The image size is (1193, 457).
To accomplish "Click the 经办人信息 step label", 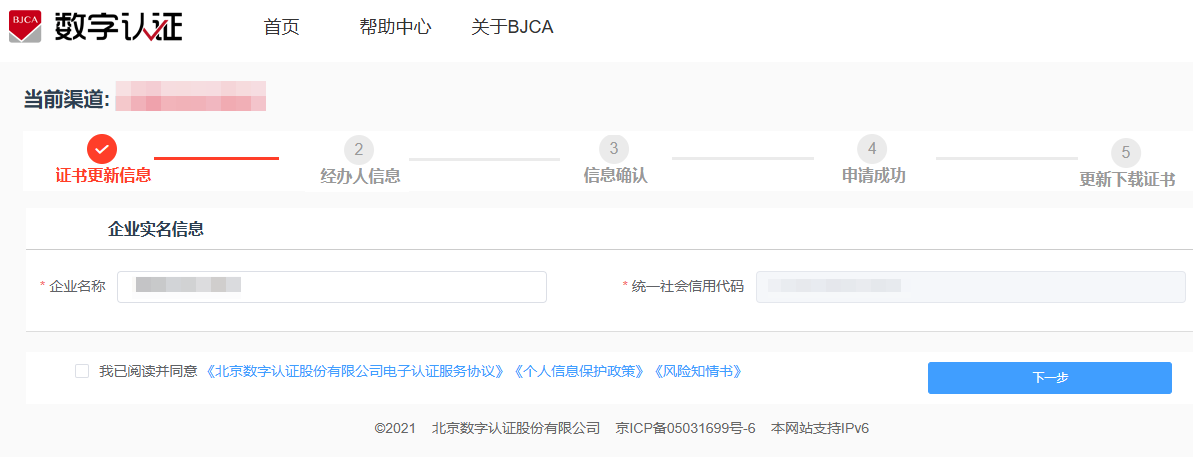I will coord(361,176).
